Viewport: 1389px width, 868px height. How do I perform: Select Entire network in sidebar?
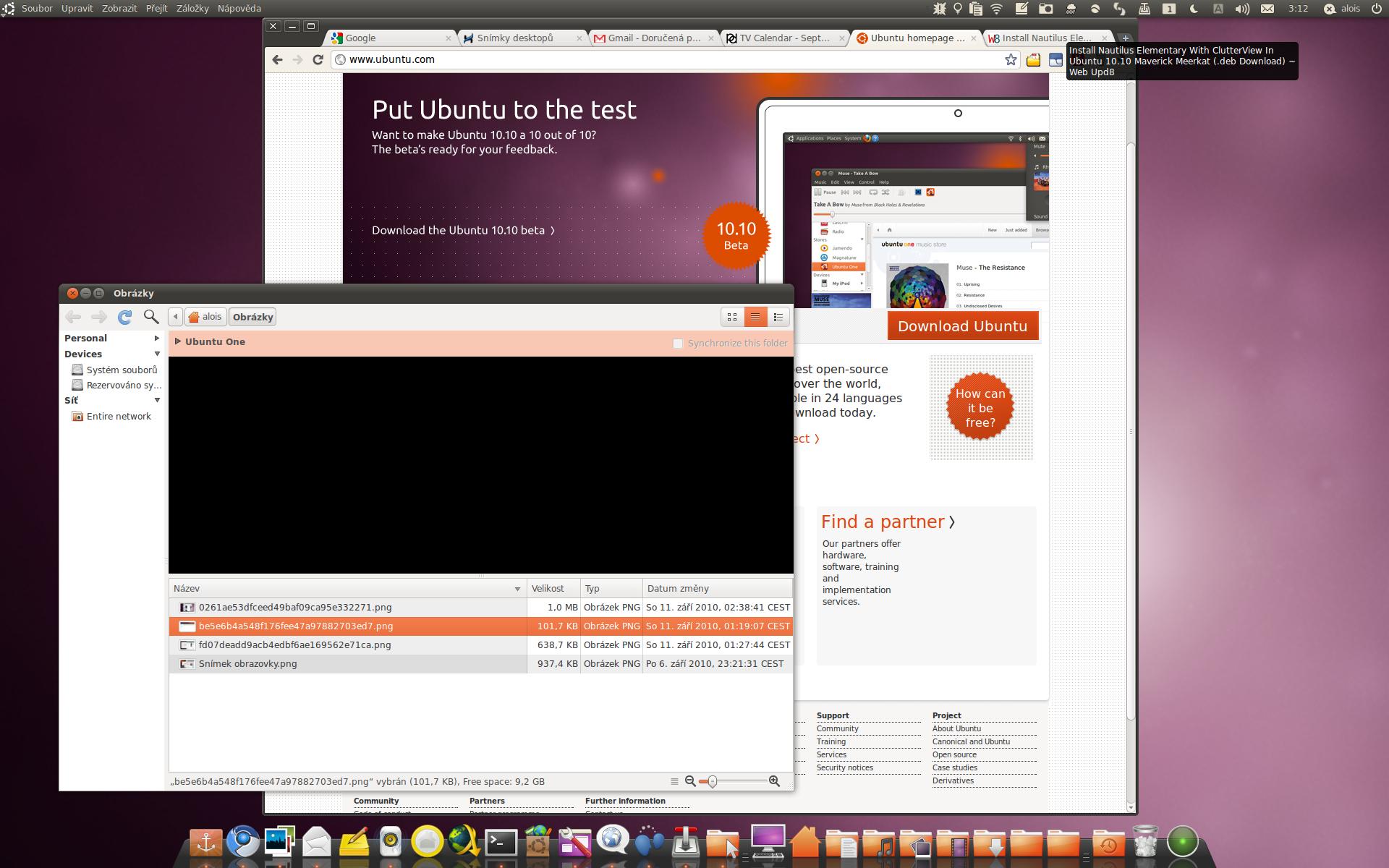click(112, 417)
